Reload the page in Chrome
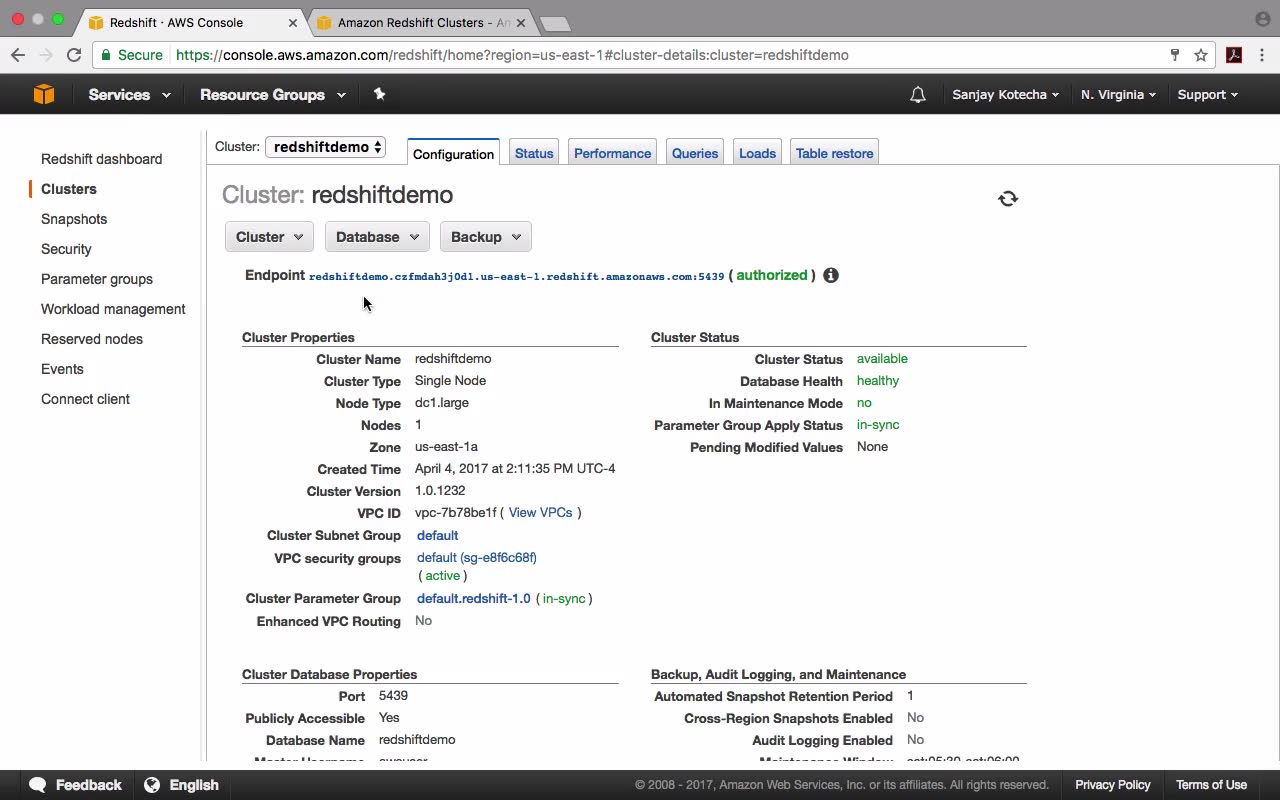 (x=73, y=55)
